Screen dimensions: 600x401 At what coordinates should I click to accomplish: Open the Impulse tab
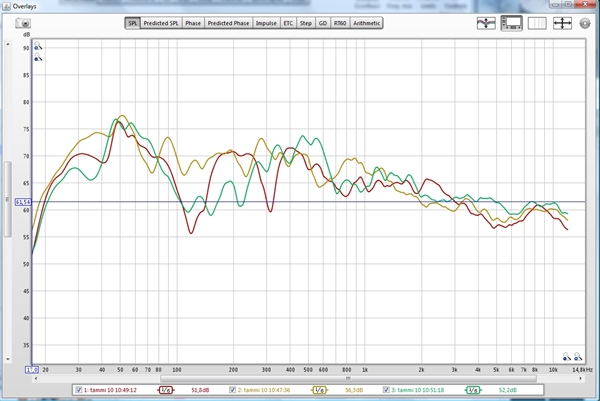(266, 23)
